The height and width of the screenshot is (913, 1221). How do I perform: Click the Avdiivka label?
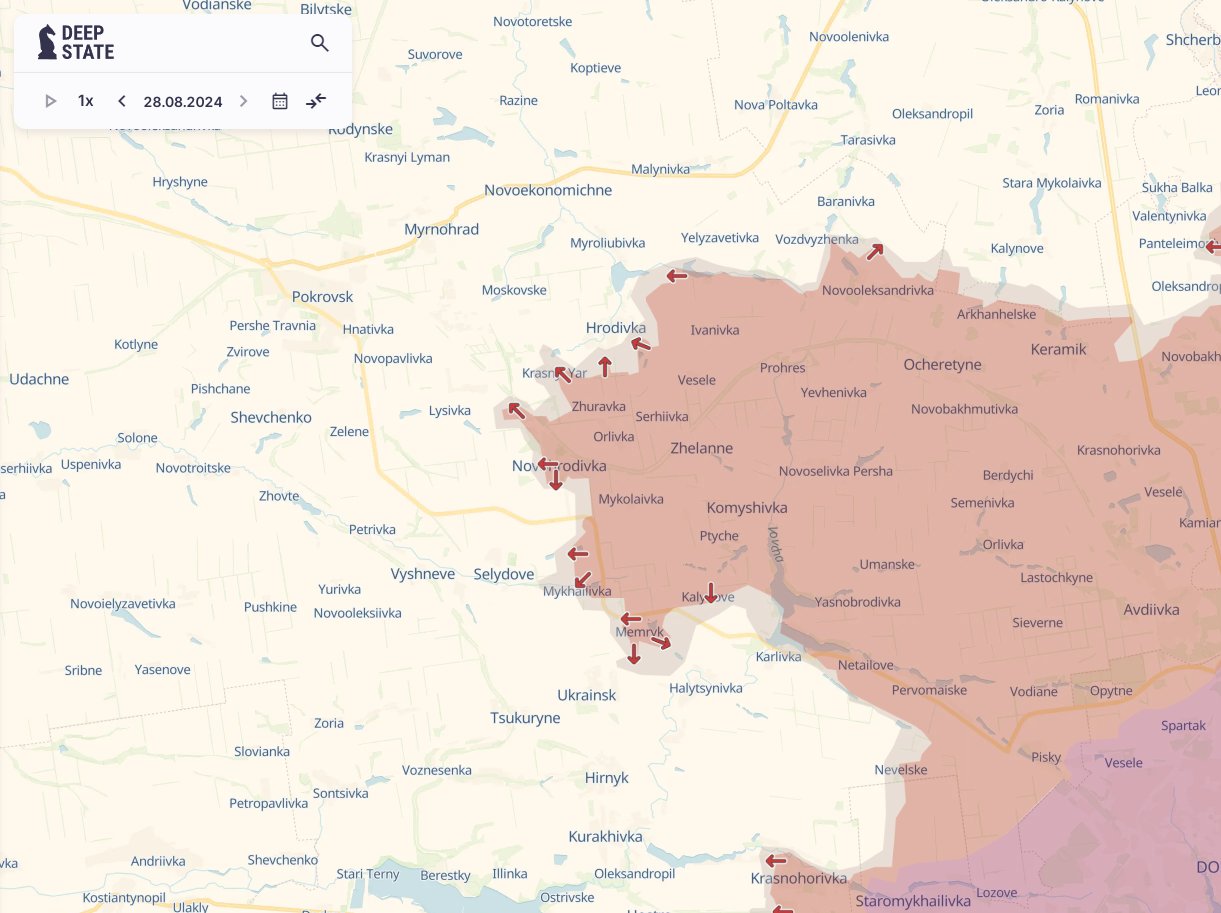(x=1151, y=609)
